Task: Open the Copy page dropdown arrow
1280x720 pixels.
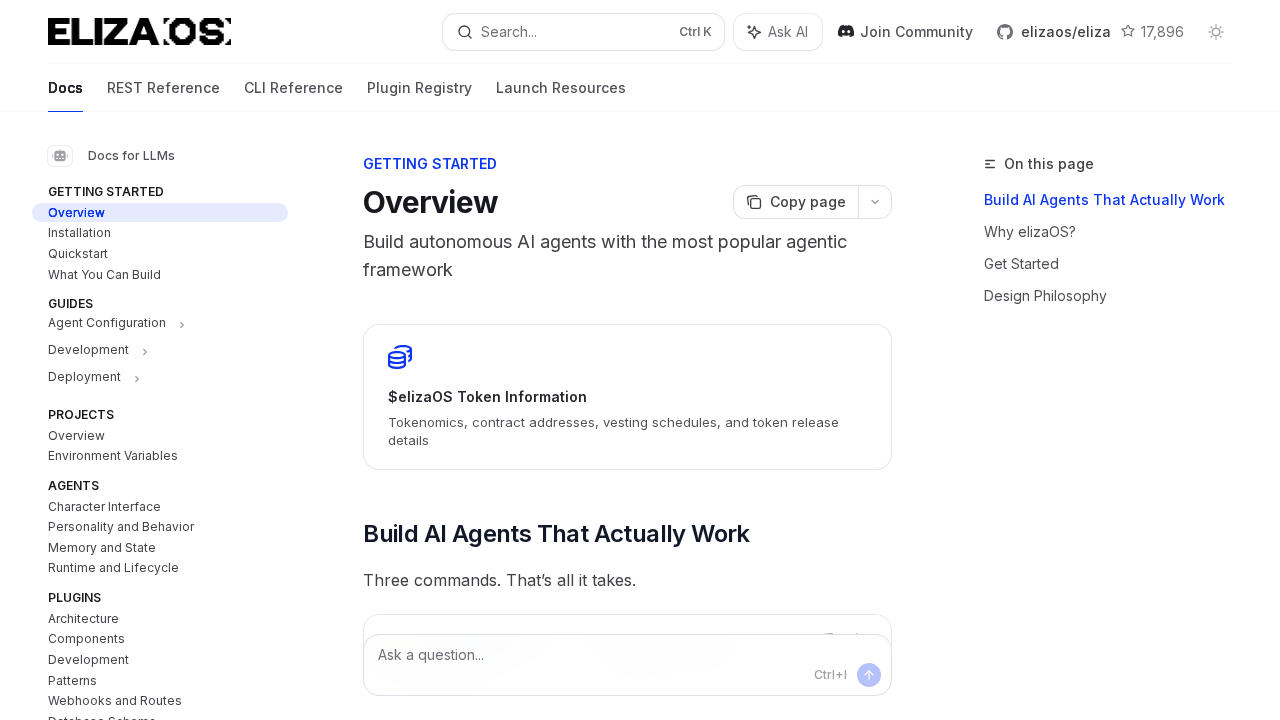Action: (875, 202)
